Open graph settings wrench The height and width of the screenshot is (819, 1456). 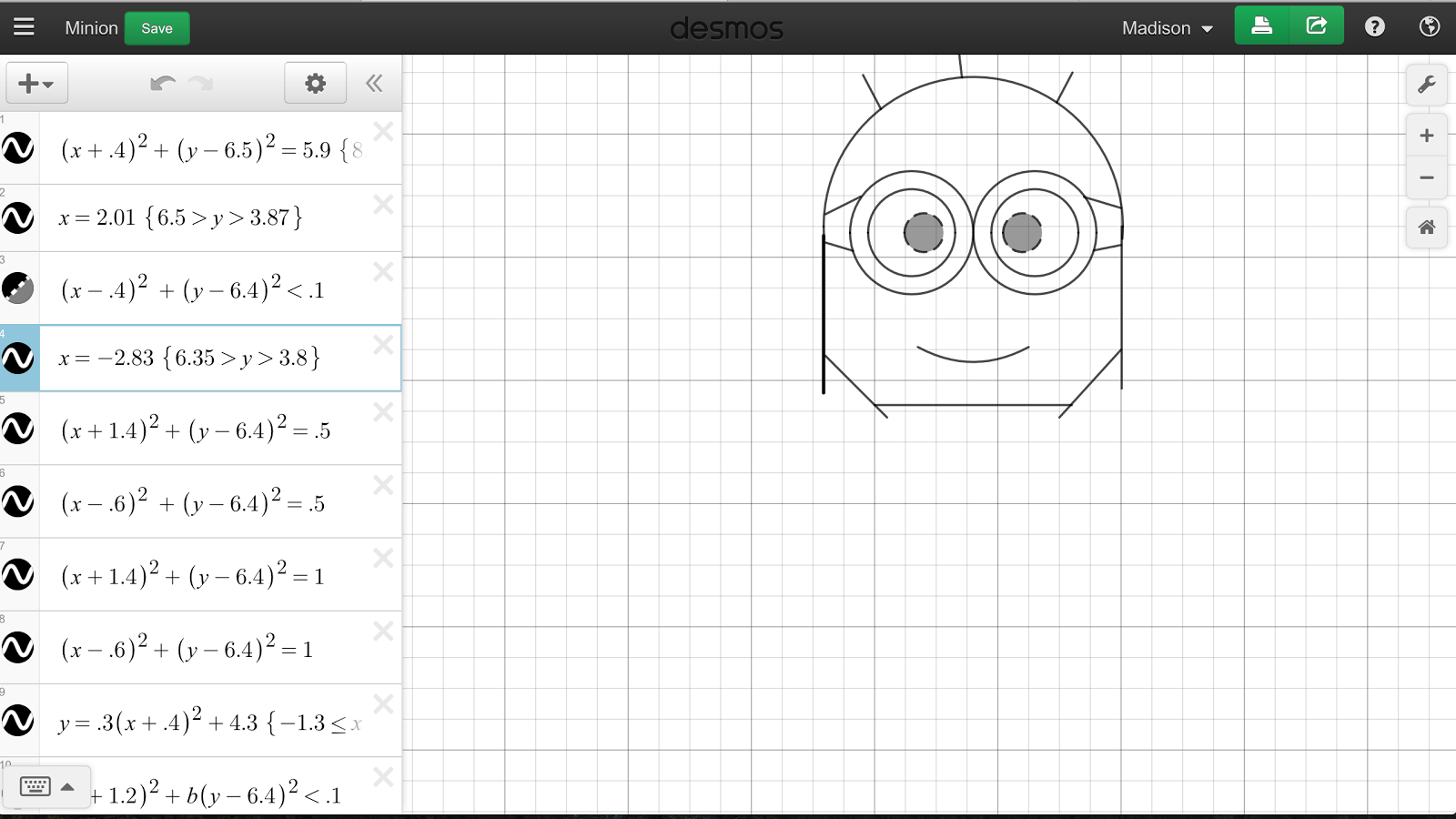click(x=1427, y=85)
